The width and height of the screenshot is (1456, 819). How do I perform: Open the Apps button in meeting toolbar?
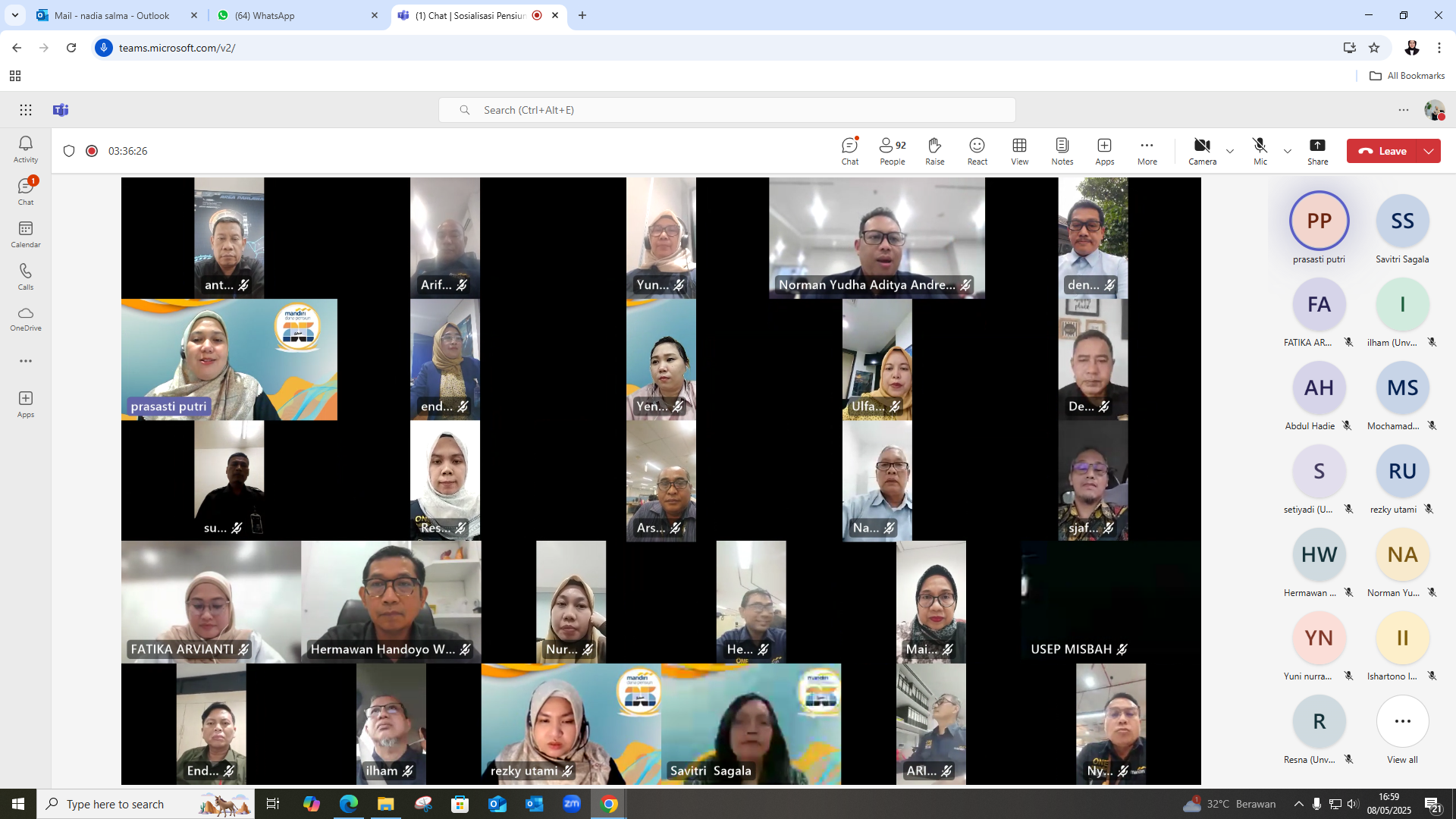(1105, 151)
